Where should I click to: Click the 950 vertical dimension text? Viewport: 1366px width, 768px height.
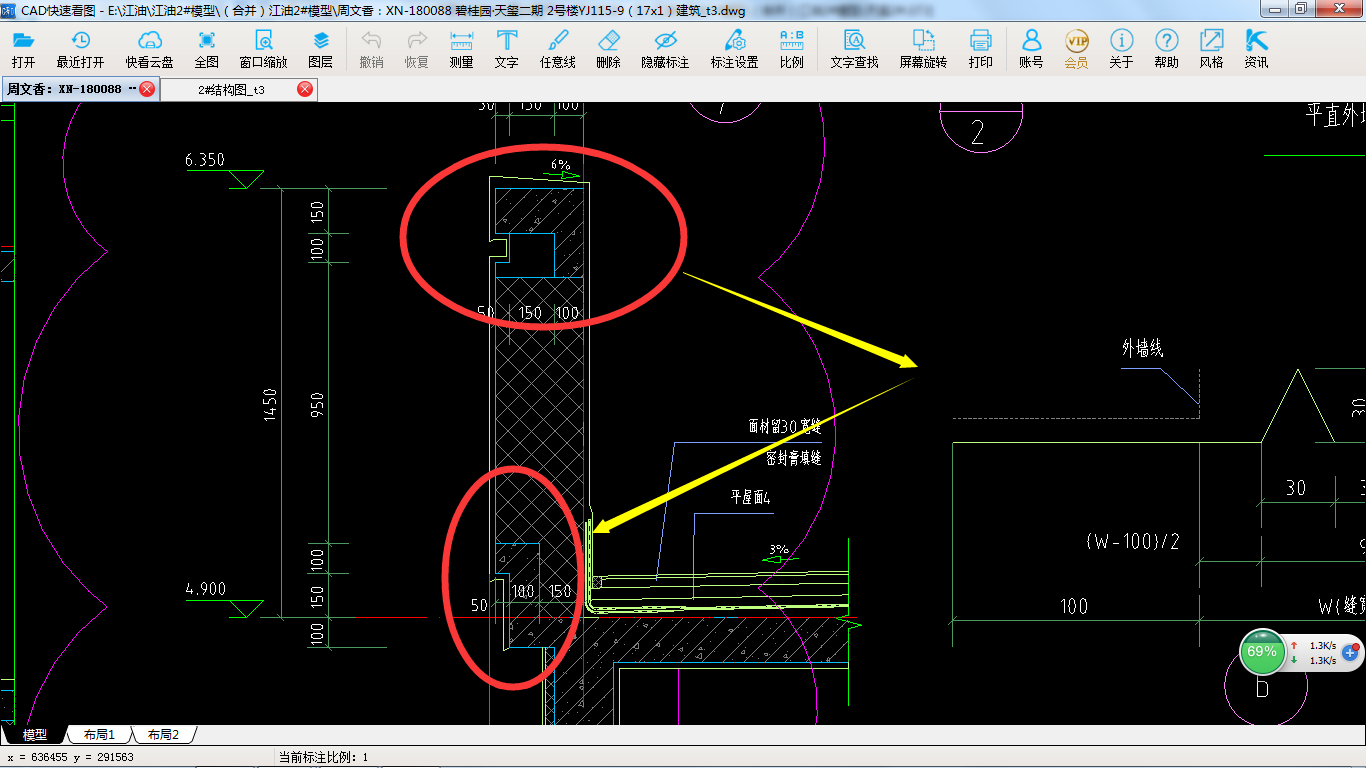[x=317, y=404]
